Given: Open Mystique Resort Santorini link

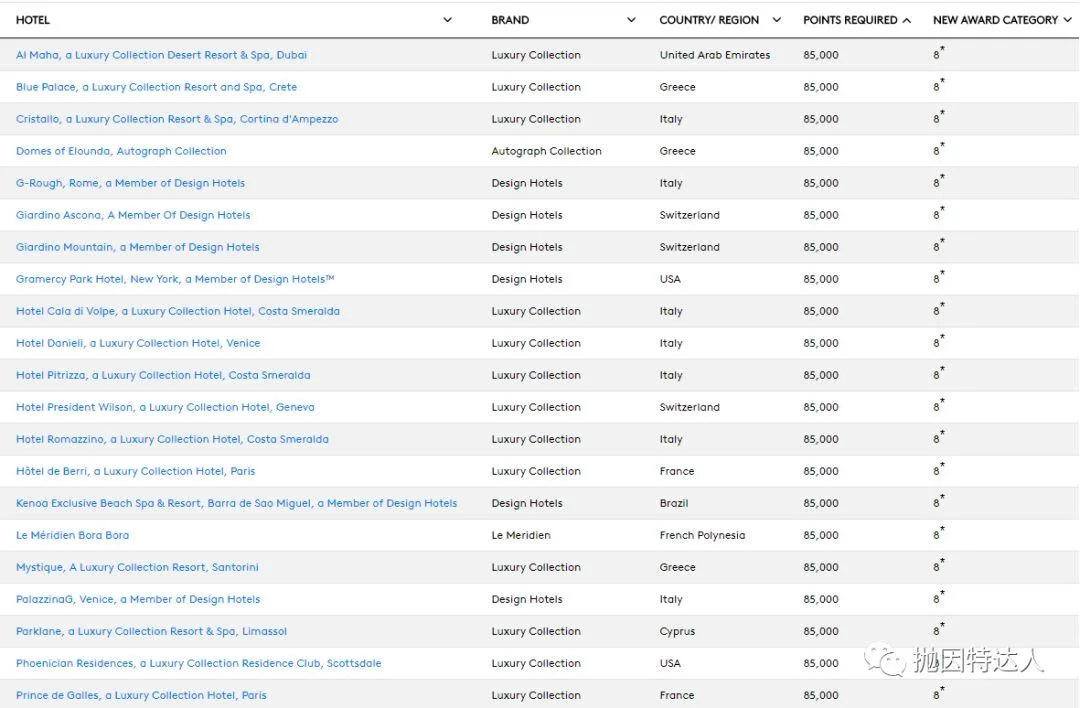Looking at the screenshot, I should [137, 568].
